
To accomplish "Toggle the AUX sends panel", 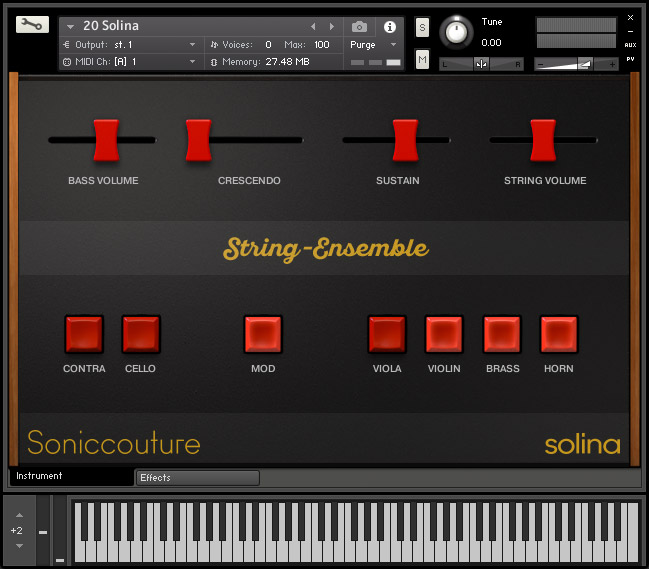I will (630, 45).
